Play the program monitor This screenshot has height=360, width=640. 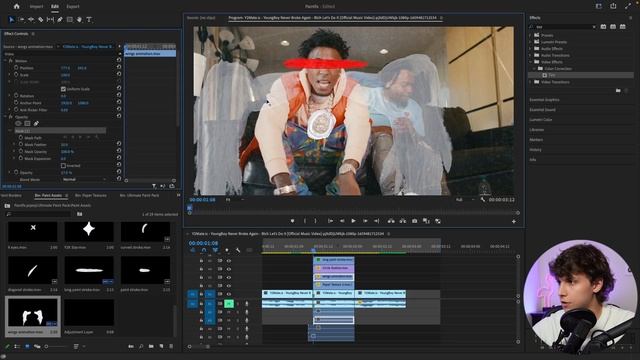pyautogui.click(x=353, y=221)
